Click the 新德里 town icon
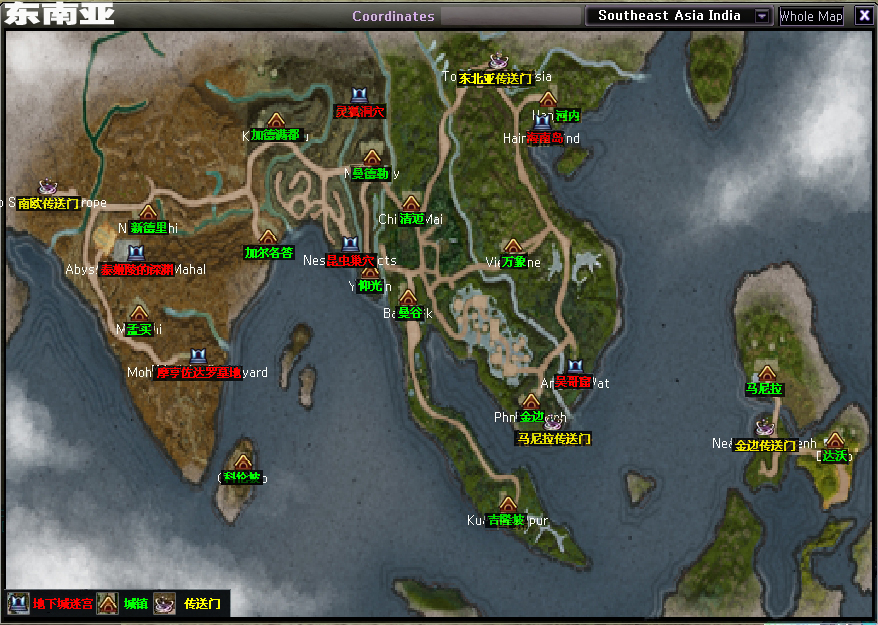The width and height of the screenshot is (878, 625). (148, 212)
